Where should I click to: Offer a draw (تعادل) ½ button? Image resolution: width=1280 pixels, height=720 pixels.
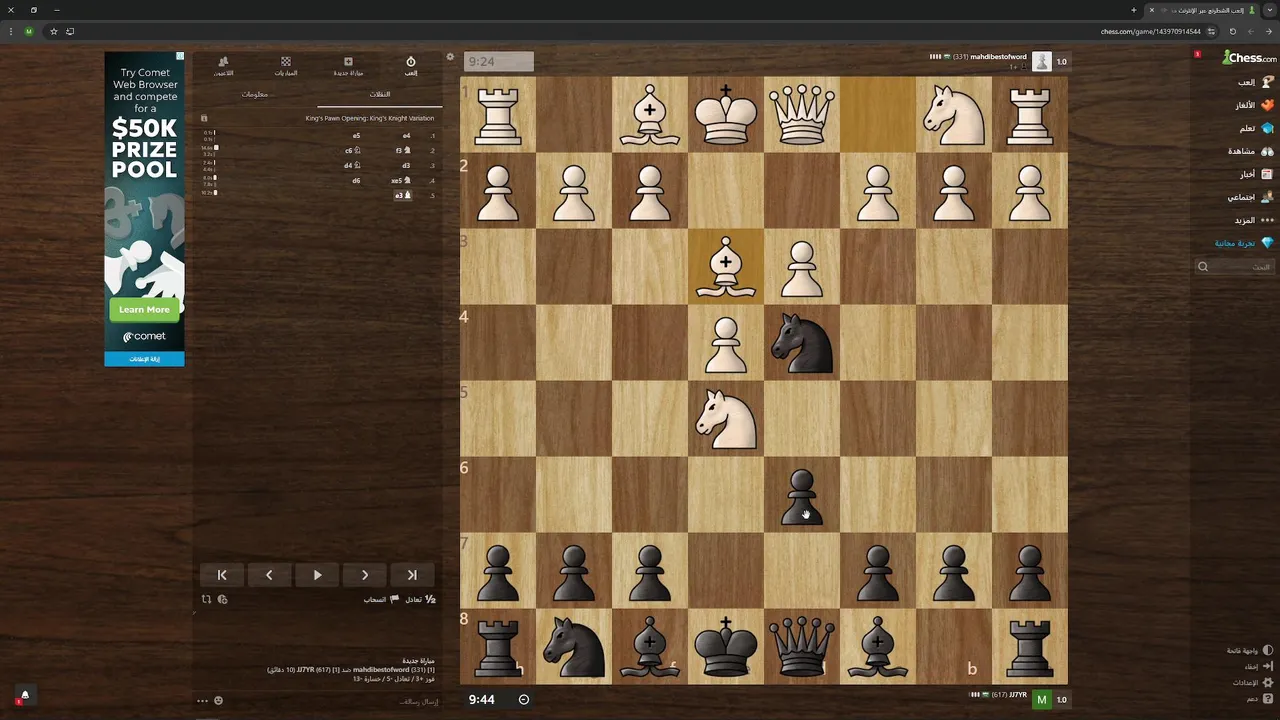(420, 599)
